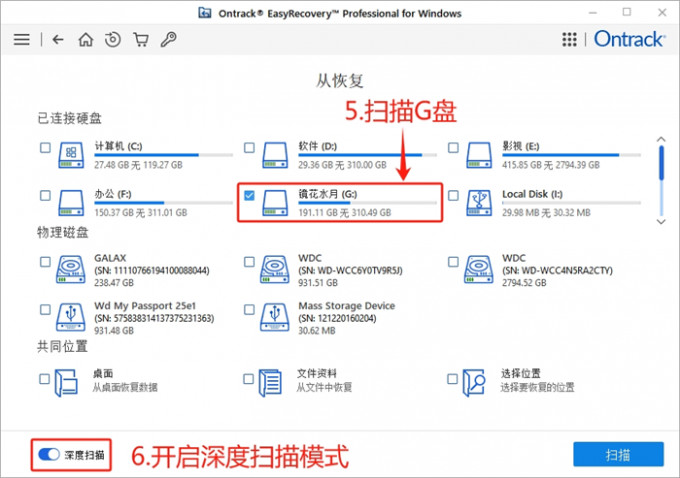Click the back arrow icon

(x=58, y=40)
